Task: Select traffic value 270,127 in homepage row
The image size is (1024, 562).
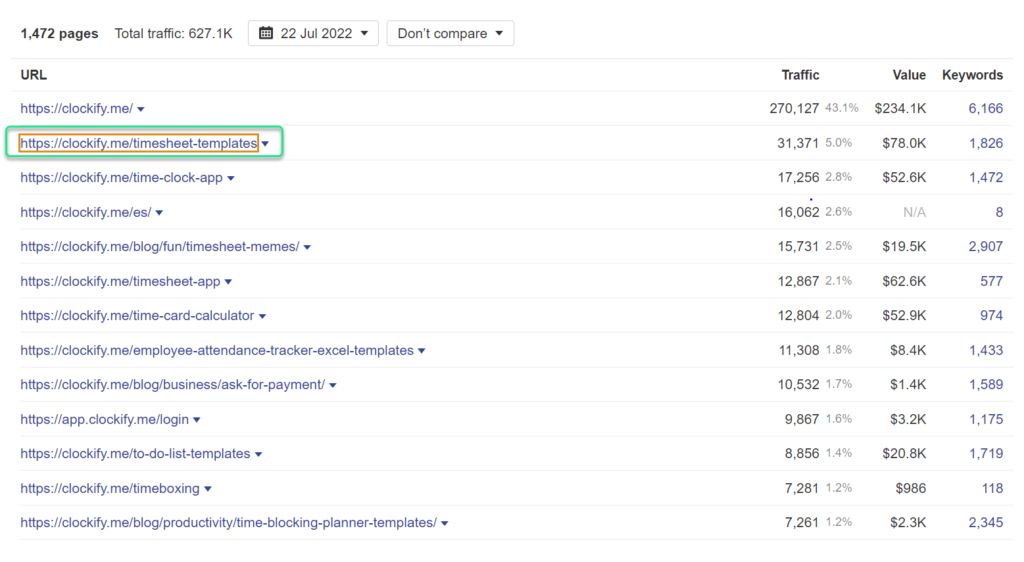Action: 793,108
